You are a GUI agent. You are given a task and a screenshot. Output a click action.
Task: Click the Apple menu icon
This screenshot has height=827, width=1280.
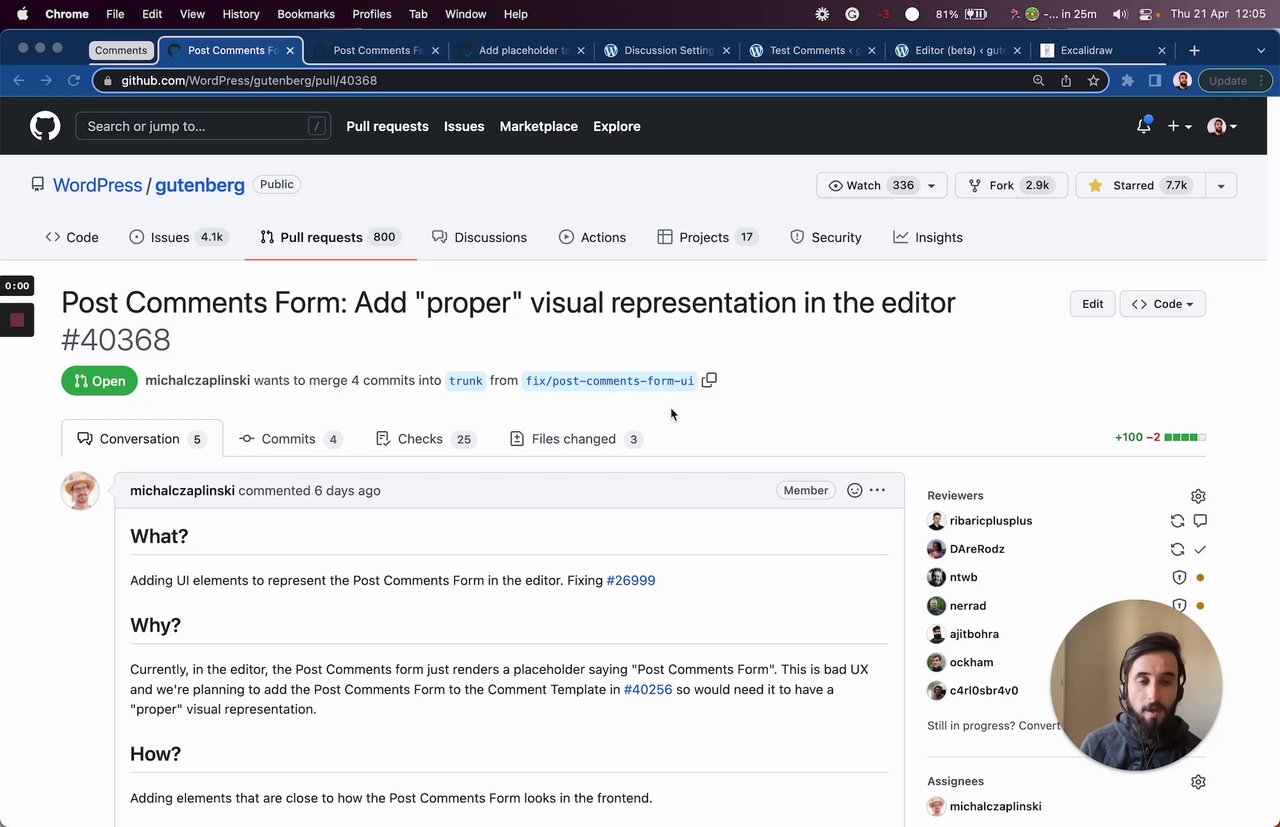click(x=22, y=14)
